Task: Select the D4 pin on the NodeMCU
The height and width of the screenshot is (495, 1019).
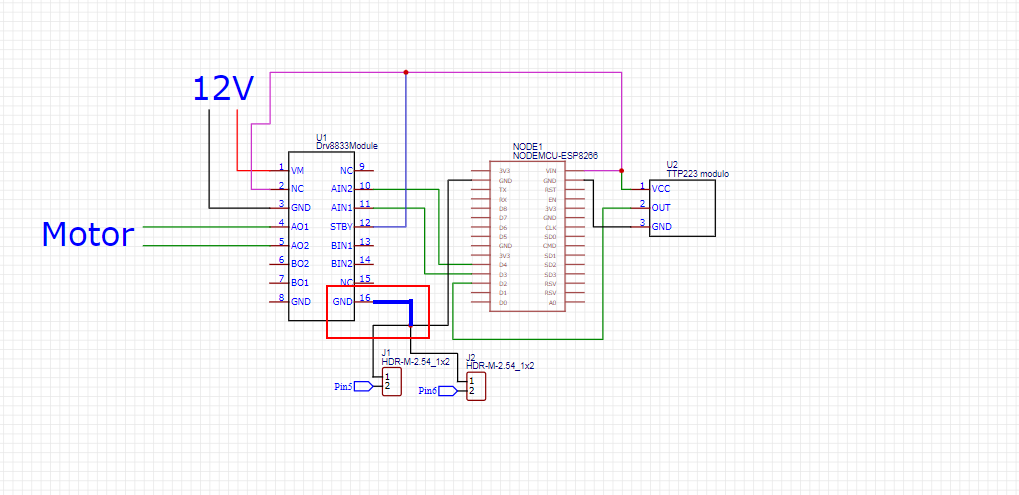Action: (502, 265)
